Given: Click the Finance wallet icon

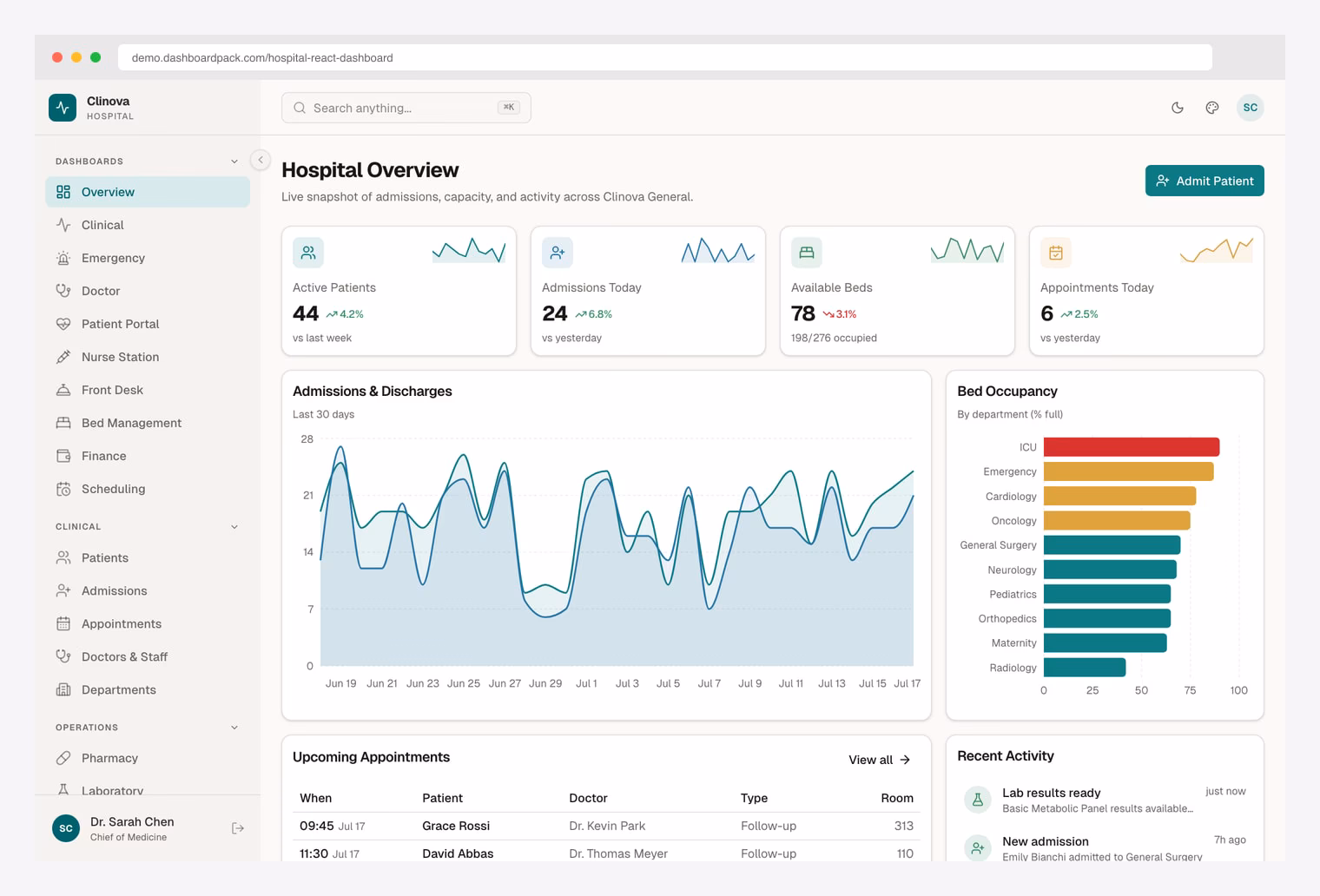Looking at the screenshot, I should click(63, 456).
